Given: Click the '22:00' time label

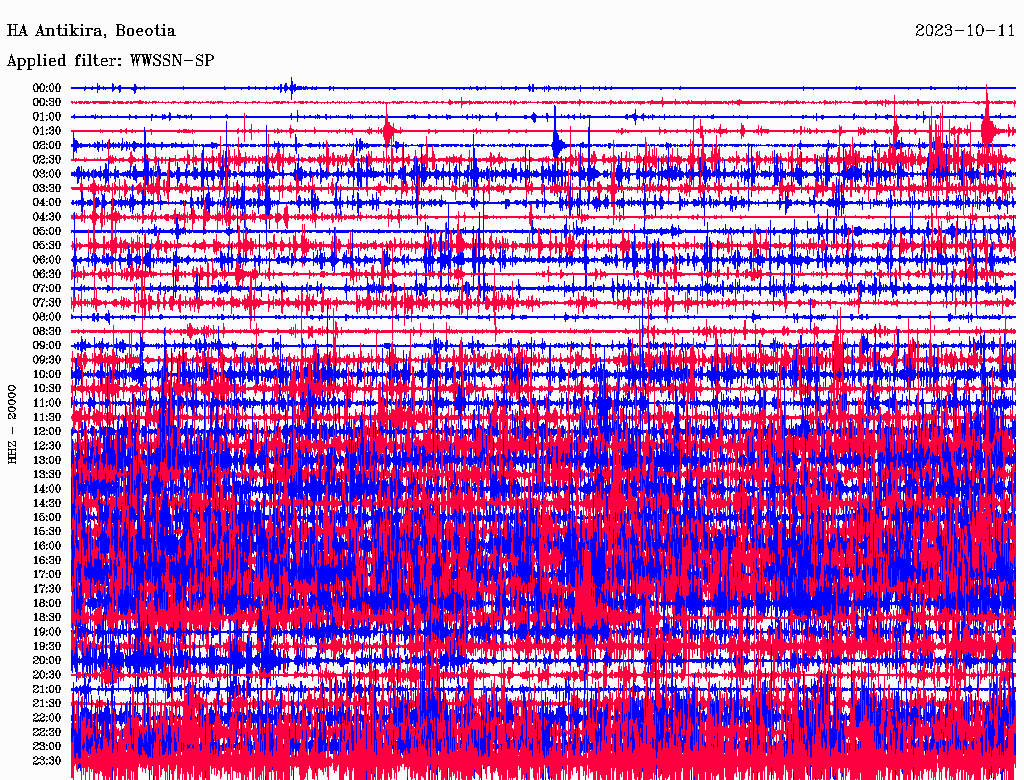Looking at the screenshot, I should point(47,717).
